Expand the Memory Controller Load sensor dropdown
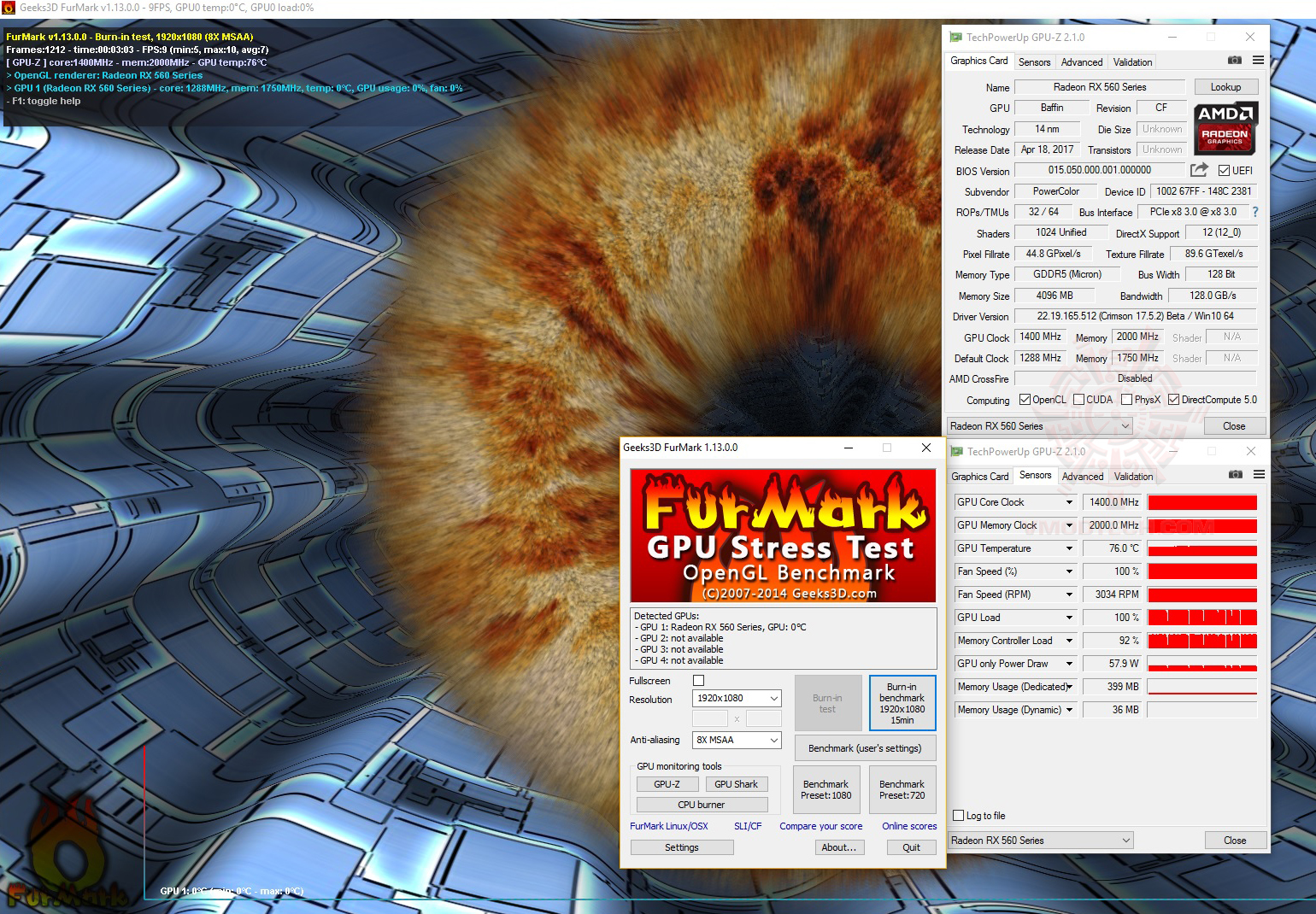The height and width of the screenshot is (914, 1316). pos(1069,641)
